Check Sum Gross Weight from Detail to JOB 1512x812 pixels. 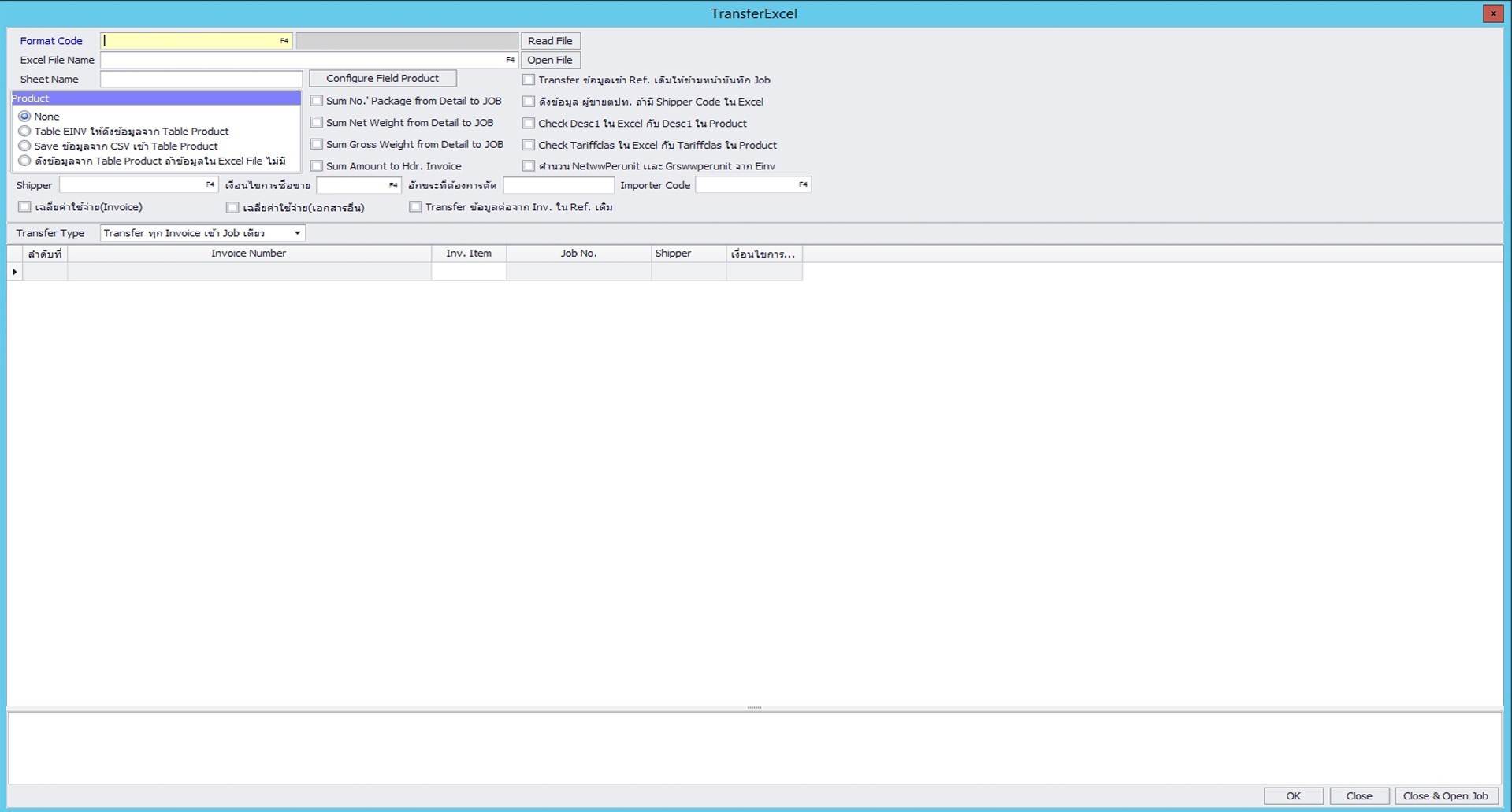pyautogui.click(x=317, y=144)
